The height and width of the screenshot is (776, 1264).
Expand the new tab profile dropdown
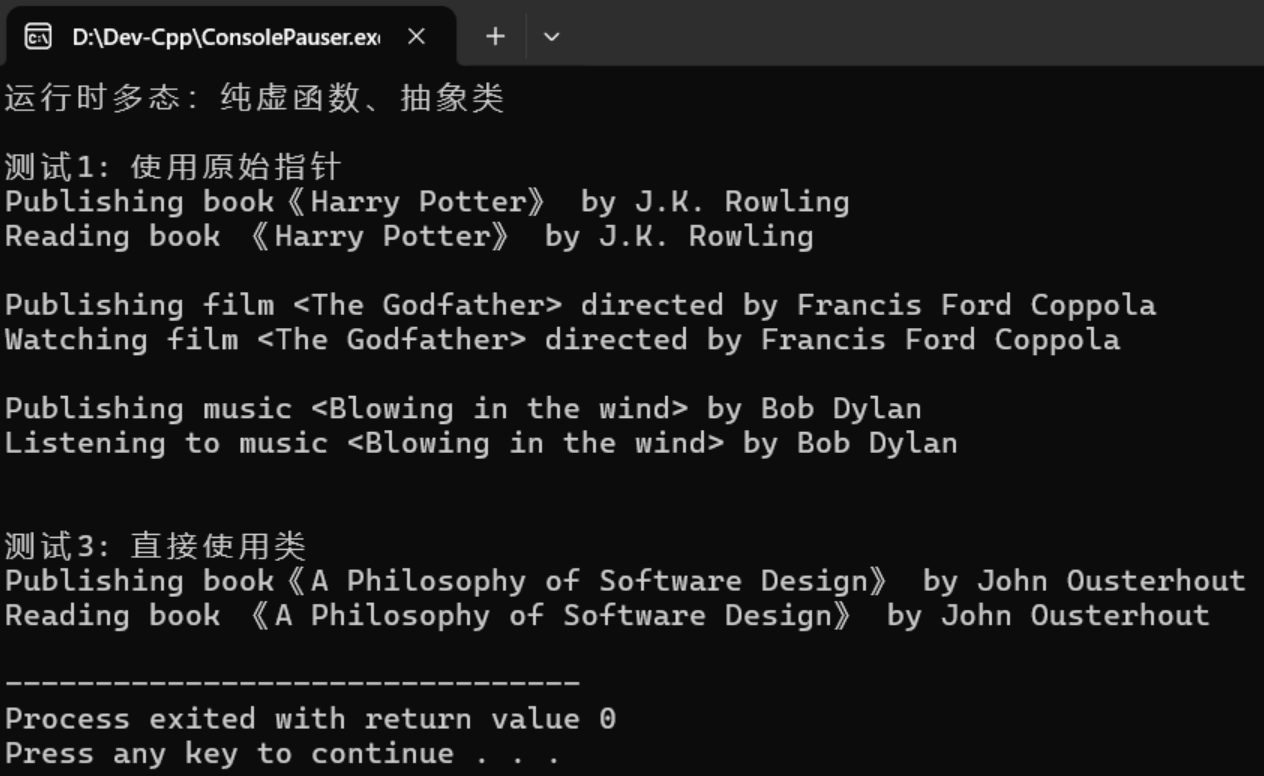[551, 37]
